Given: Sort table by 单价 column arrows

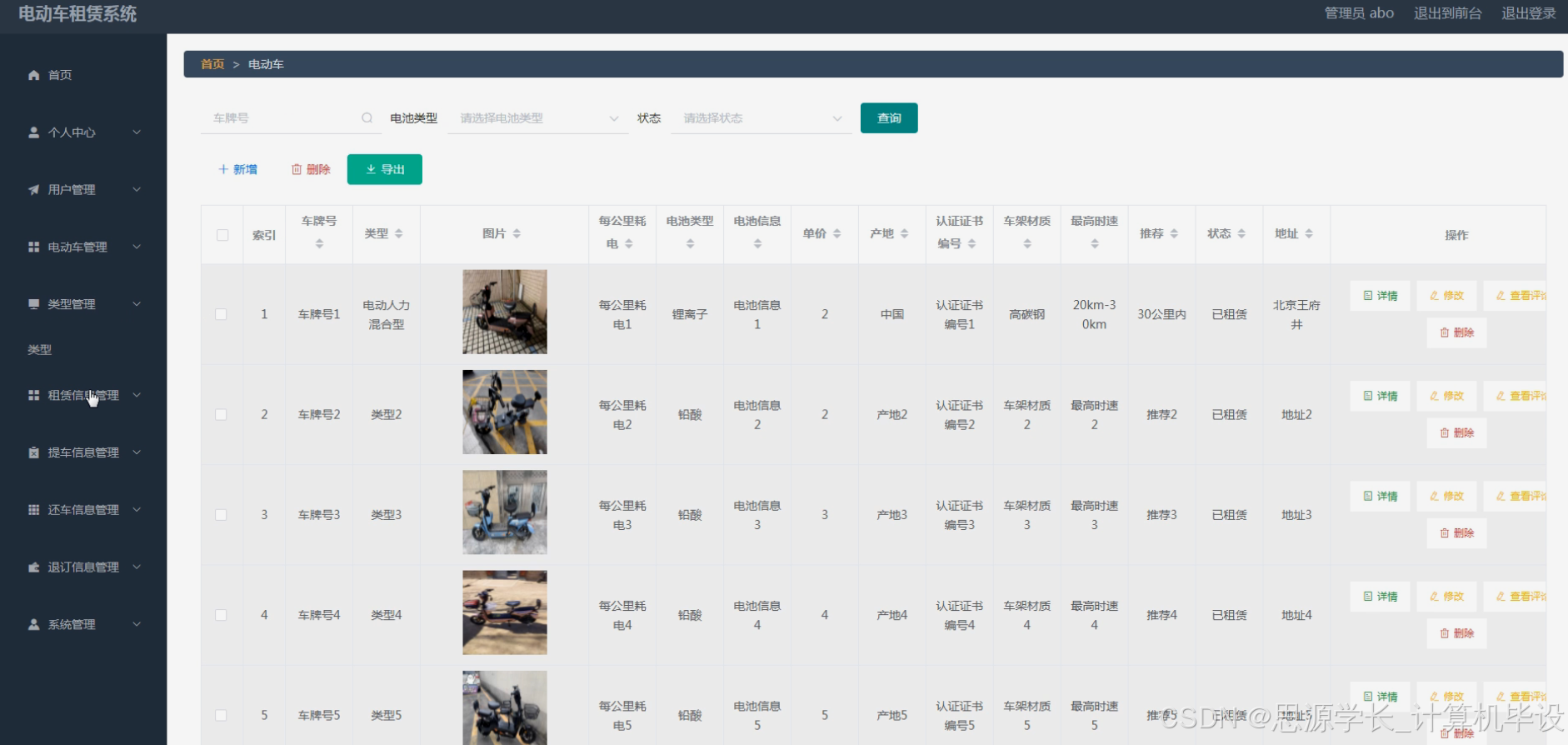Looking at the screenshot, I should coord(836,234).
